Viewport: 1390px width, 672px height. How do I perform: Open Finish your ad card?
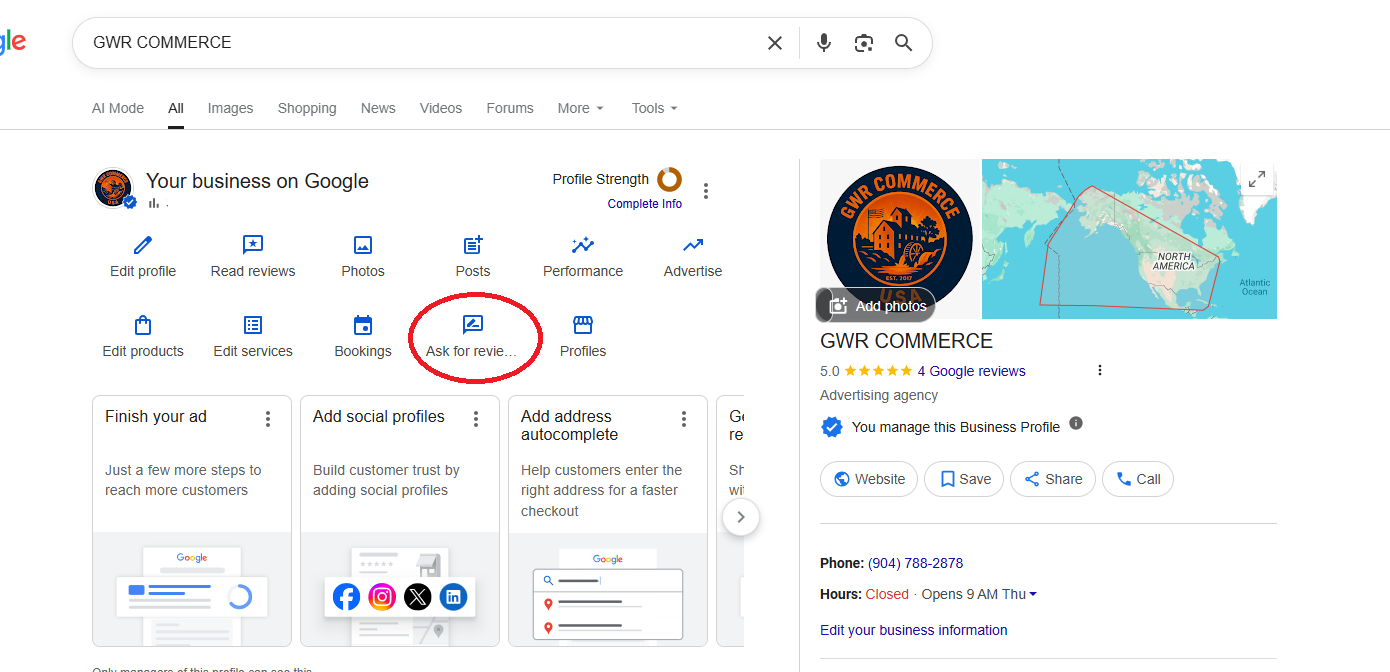coord(192,521)
